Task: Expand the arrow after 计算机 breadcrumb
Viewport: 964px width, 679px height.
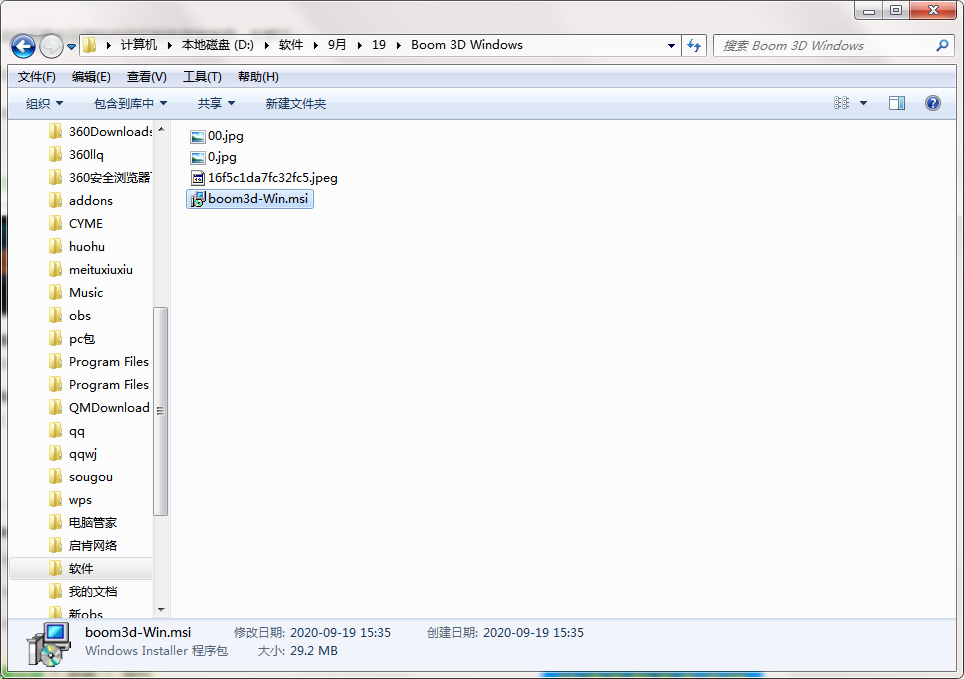Action: click(169, 45)
